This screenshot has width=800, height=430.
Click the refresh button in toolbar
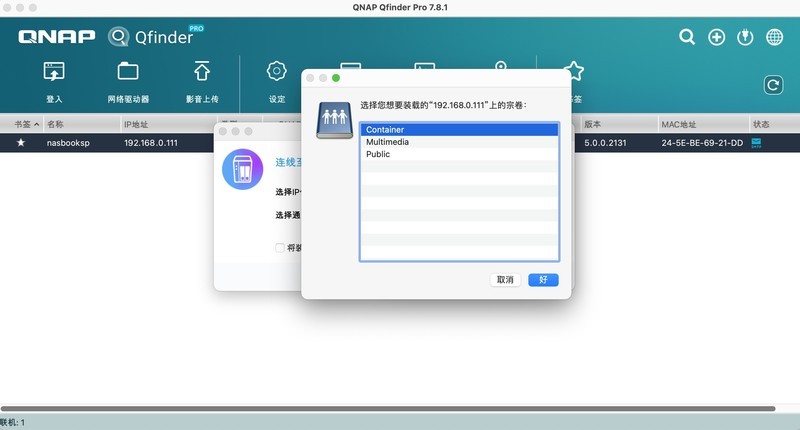[773, 85]
